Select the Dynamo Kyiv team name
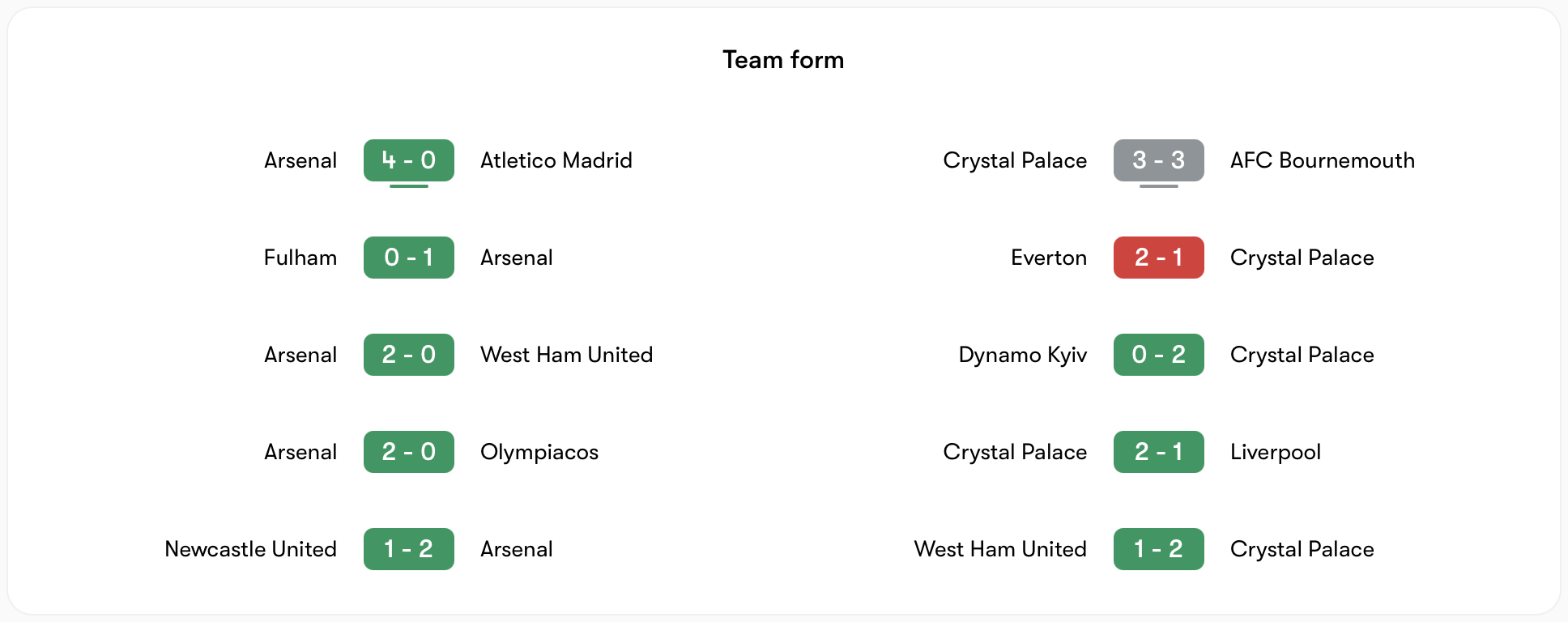1568x622 pixels. pyautogui.click(x=1022, y=355)
